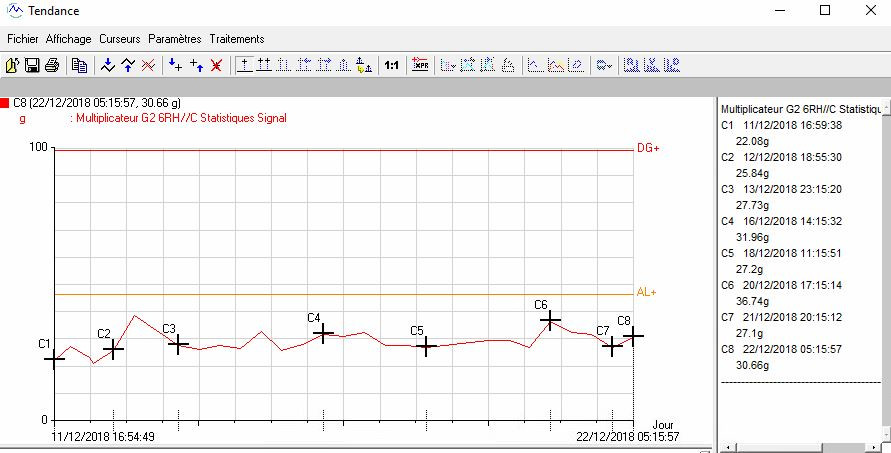Click the open file folder icon

[x=13, y=65]
